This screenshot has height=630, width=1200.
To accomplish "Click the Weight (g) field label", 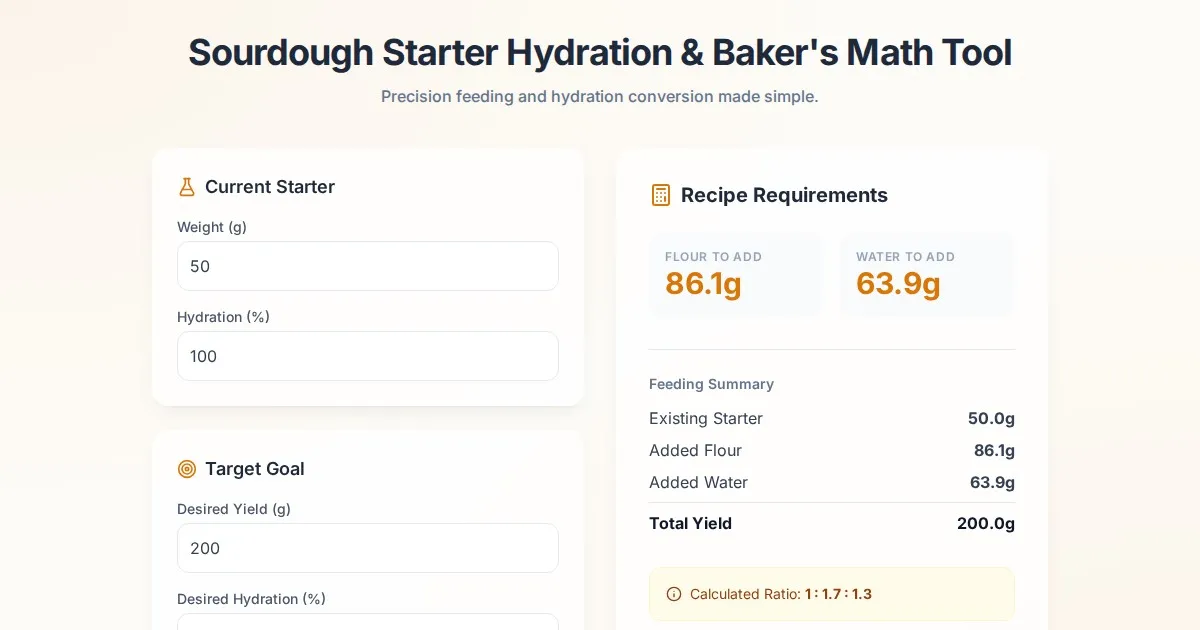I will point(212,227).
